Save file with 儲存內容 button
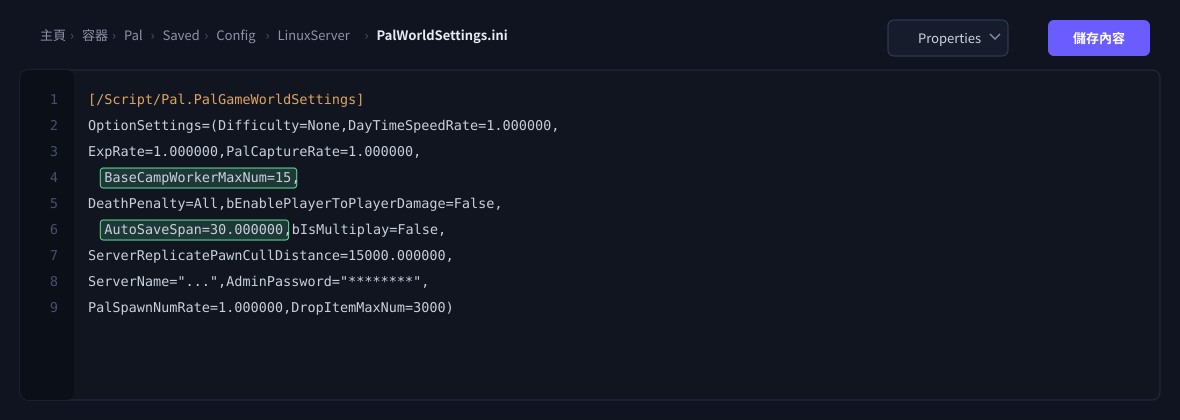 pos(1099,38)
